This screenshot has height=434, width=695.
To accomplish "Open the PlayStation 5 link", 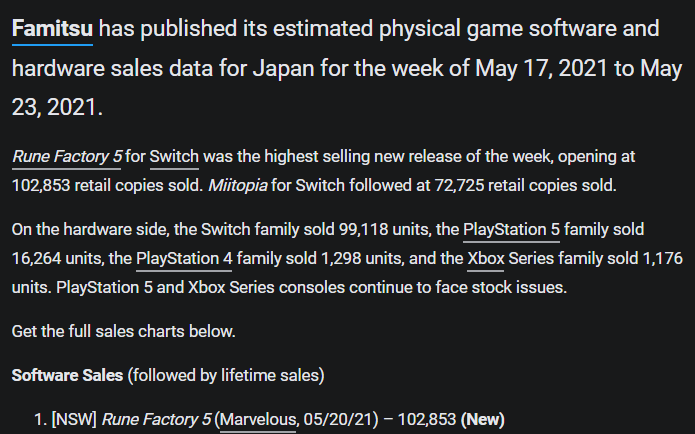I will point(511,230).
